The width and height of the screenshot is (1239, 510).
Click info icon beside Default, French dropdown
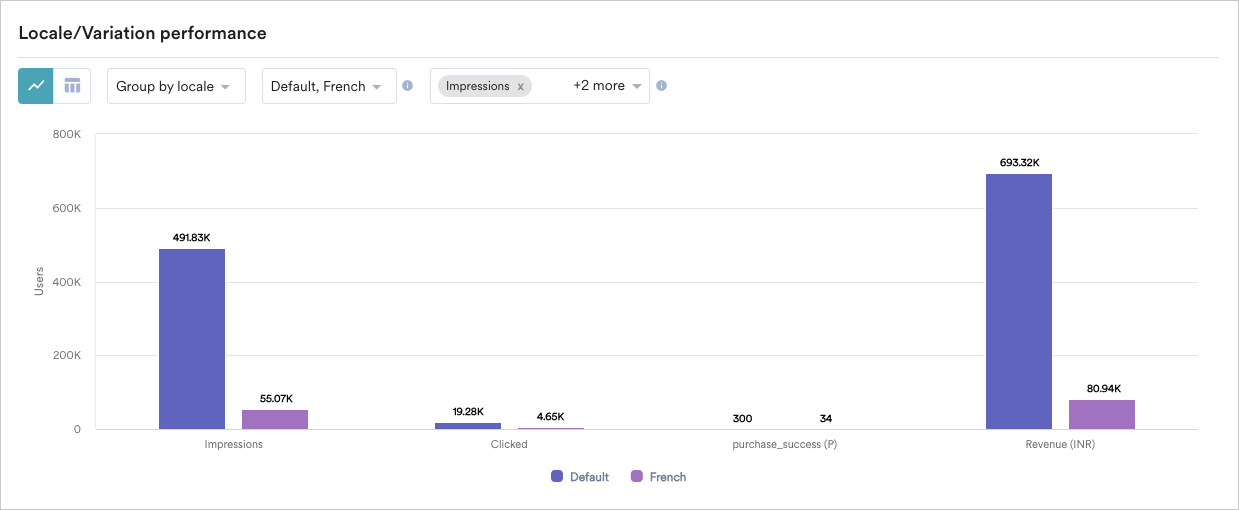tap(407, 86)
